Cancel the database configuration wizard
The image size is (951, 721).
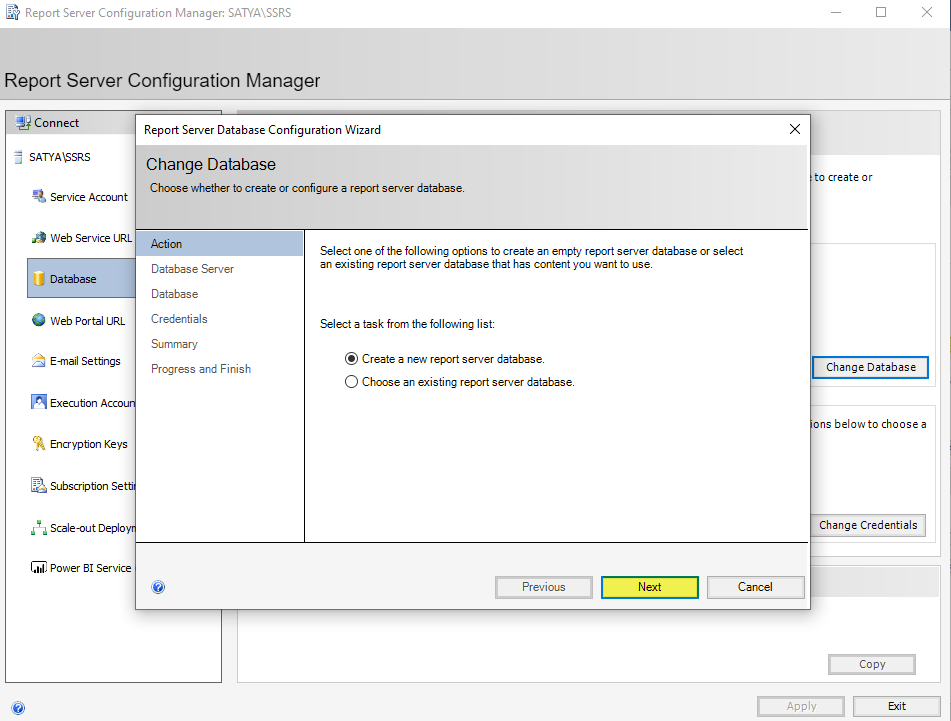[x=755, y=587]
